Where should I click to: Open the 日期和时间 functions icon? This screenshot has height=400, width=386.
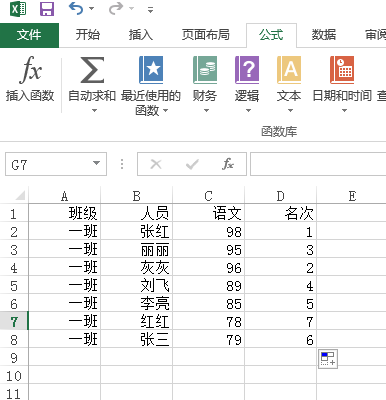point(342,70)
